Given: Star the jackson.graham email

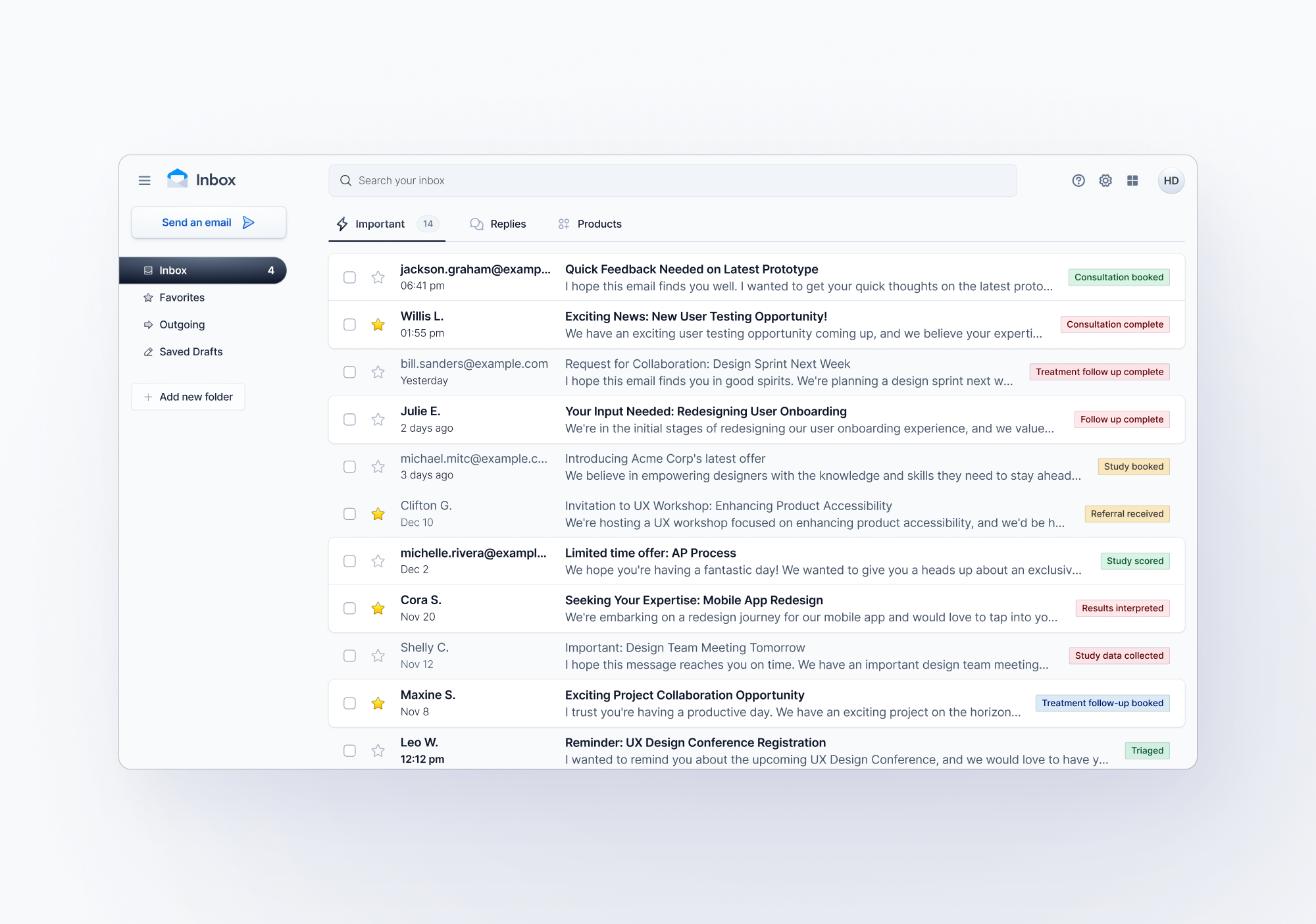Looking at the screenshot, I should pos(378,277).
